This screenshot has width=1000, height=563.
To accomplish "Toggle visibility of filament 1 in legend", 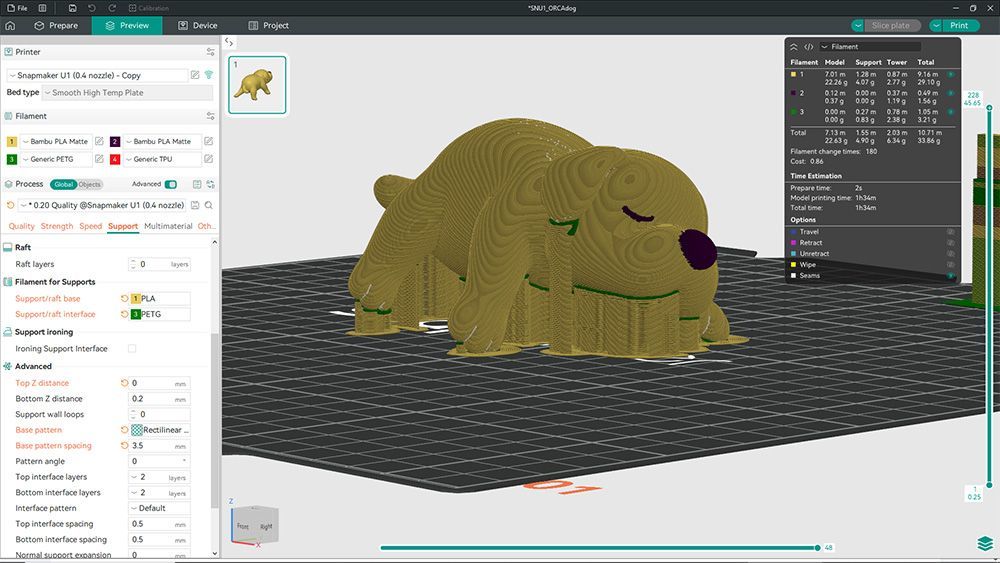I will point(950,75).
